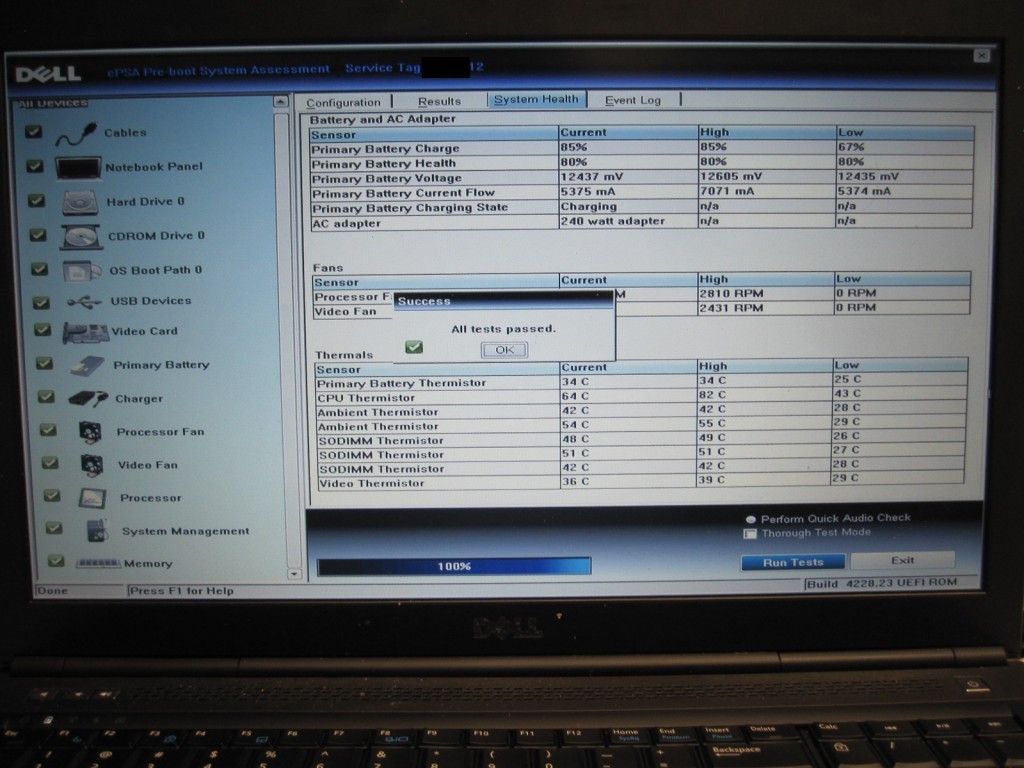This screenshot has height=768, width=1024.
Task: Click the Primary Battery Thermistor label
Action: [401, 383]
